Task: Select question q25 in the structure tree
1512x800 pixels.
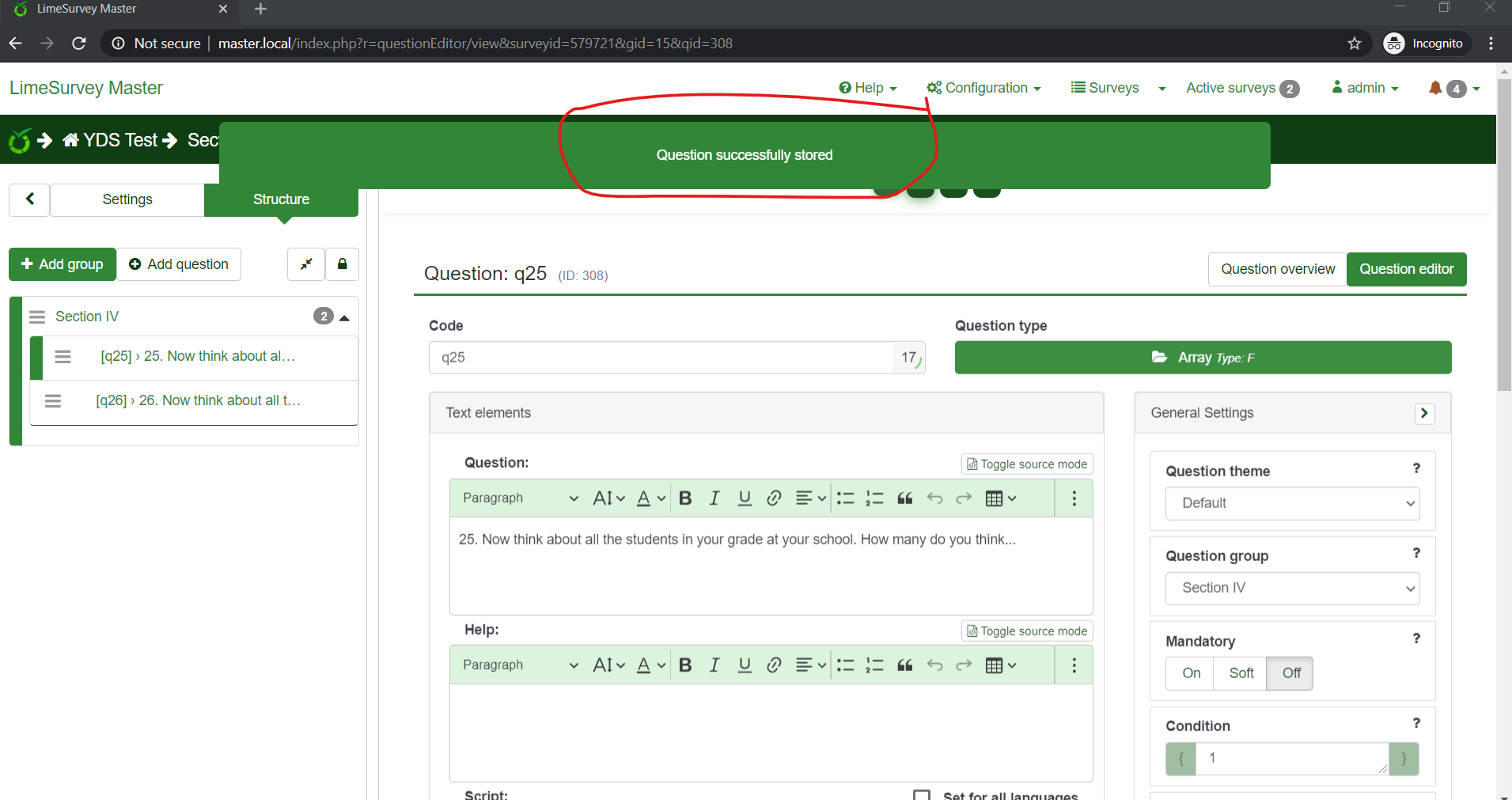Action: coord(198,356)
